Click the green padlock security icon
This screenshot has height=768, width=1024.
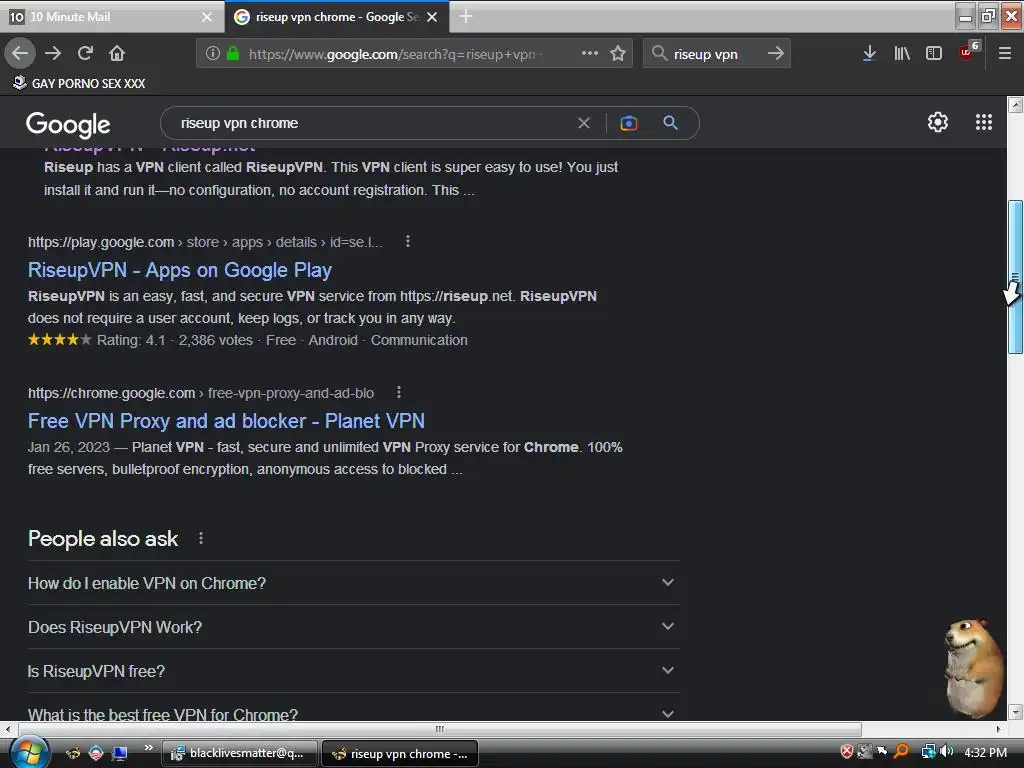pos(232,53)
